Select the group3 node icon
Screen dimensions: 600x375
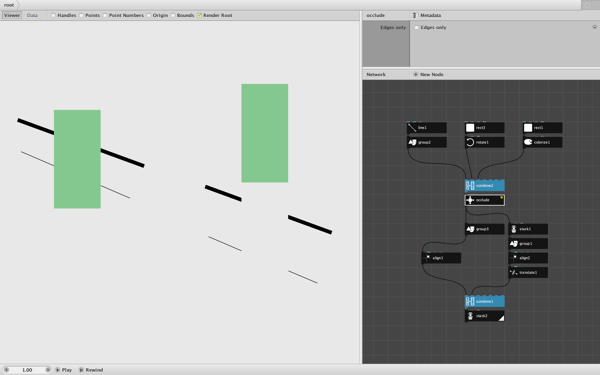(470, 229)
